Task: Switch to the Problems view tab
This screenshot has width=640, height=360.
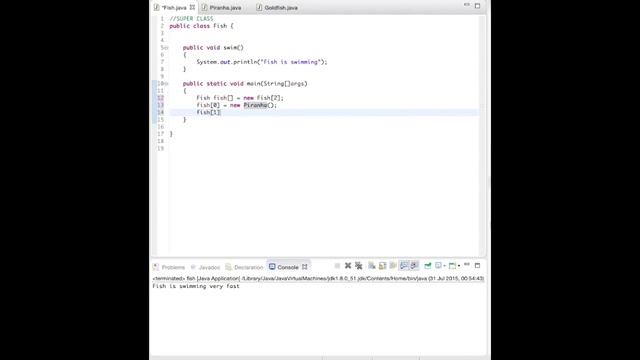Action: 173,267
